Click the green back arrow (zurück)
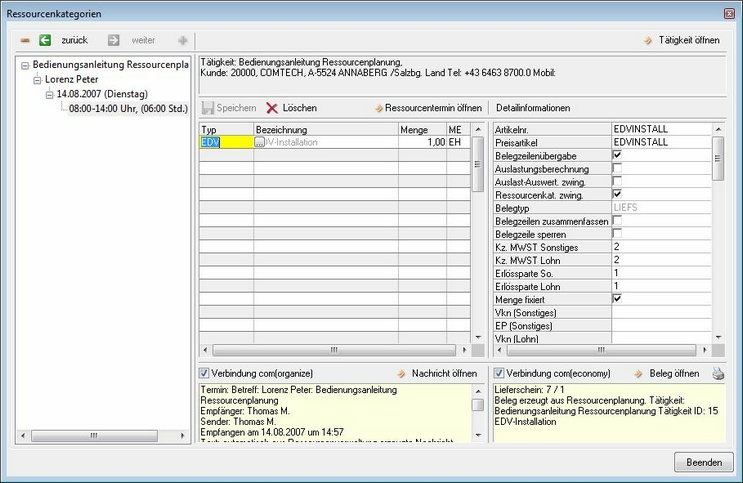743x483 pixels. coord(45,40)
